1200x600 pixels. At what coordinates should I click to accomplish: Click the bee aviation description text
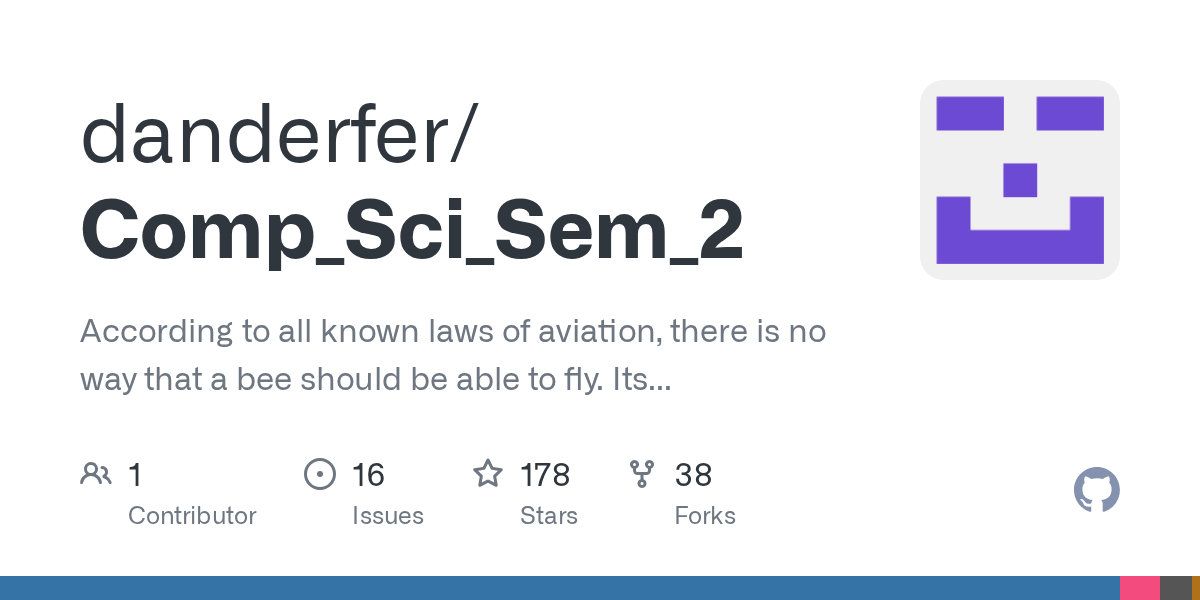(x=452, y=355)
